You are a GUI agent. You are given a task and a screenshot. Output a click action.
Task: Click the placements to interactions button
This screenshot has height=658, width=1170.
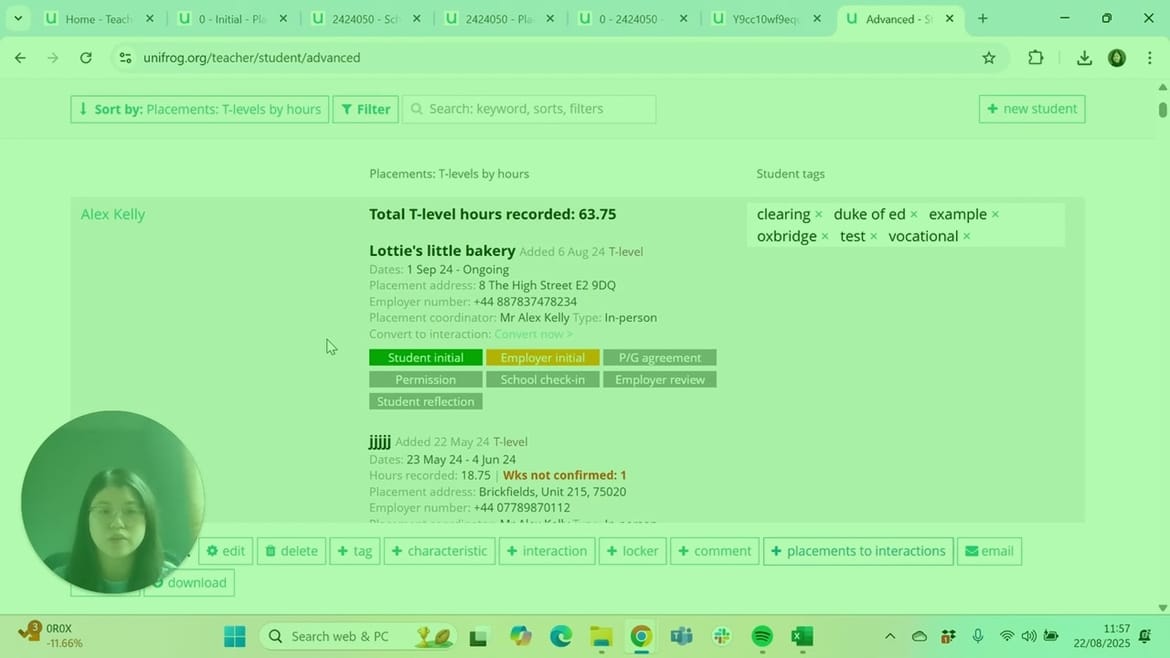tap(858, 551)
